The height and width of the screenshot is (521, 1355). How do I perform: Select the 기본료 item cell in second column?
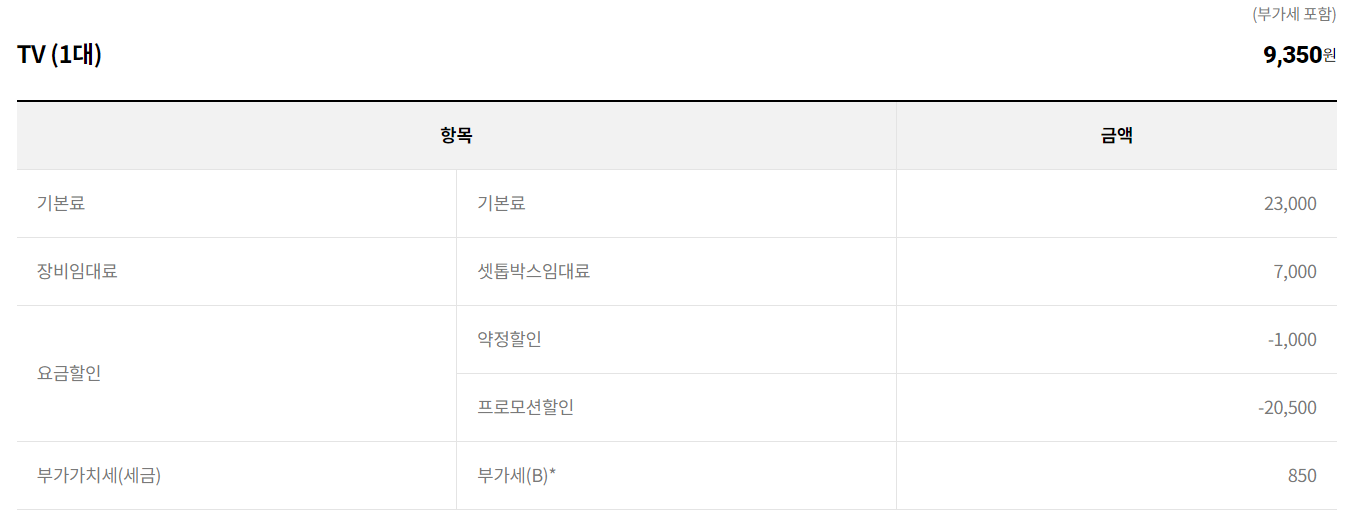click(501, 204)
